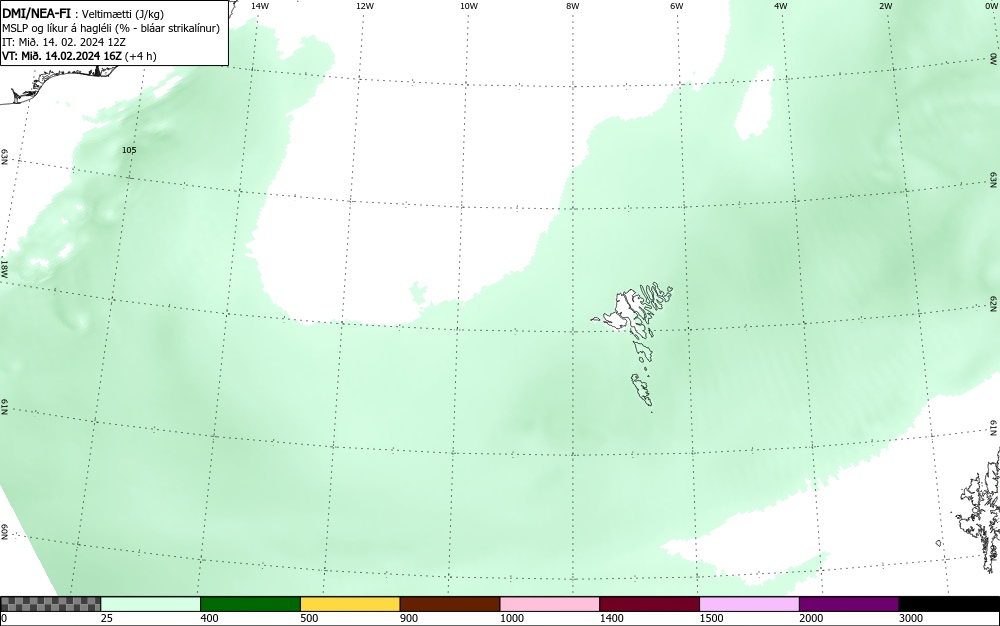The width and height of the screenshot is (1000, 626).
Task: Click the black legend swatch above 3000
Action: tap(949, 604)
